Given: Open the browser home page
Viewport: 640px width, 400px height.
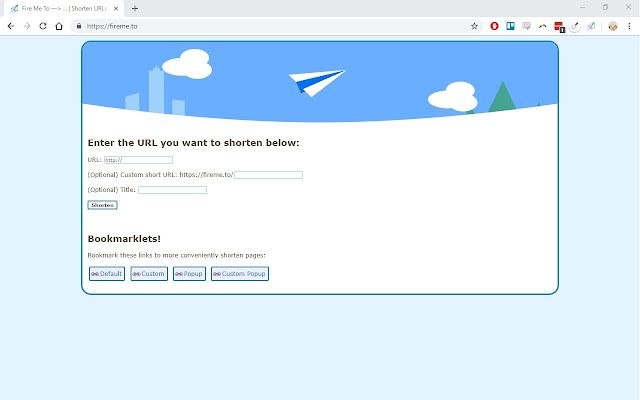Looking at the screenshot, I should tap(59, 26).
